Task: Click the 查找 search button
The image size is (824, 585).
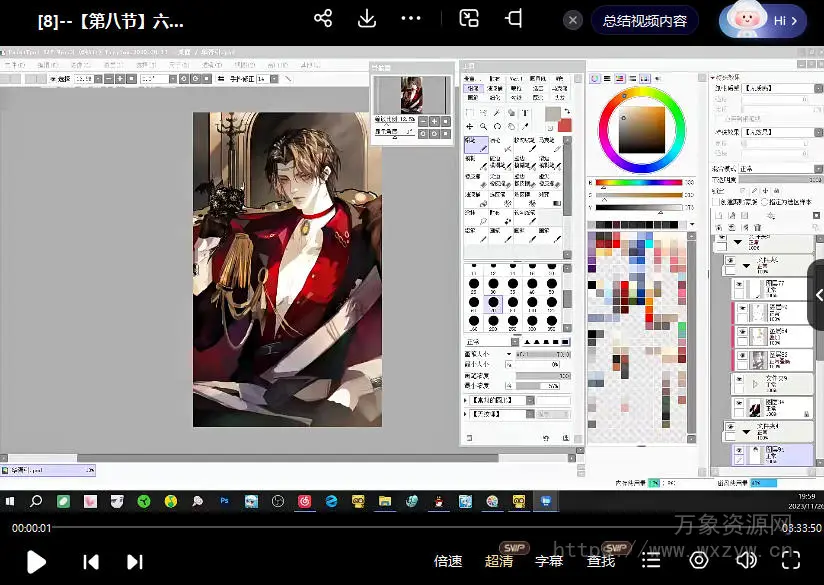Action: point(601,561)
